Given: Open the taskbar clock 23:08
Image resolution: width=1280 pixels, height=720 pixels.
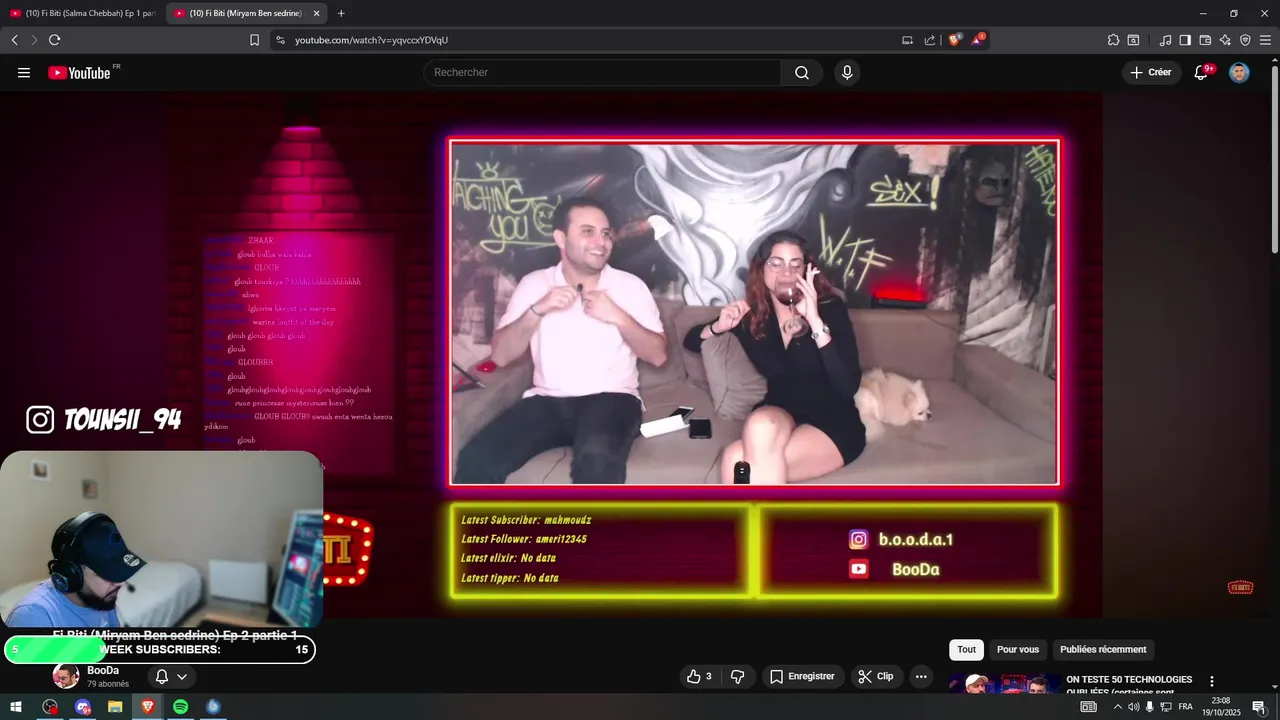Looking at the screenshot, I should tap(1221, 707).
